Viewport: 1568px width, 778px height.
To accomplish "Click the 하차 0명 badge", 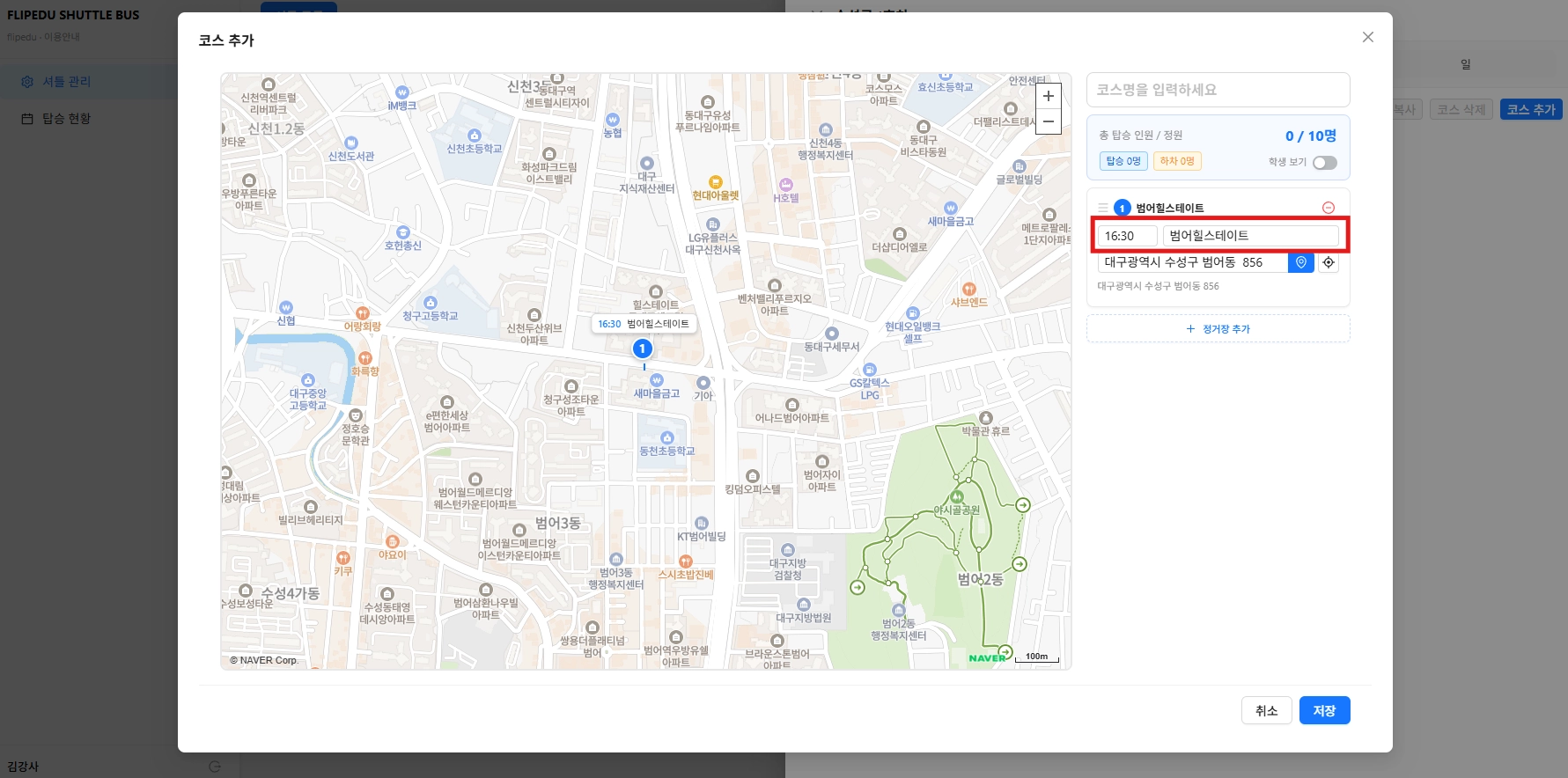I will coord(1177,161).
